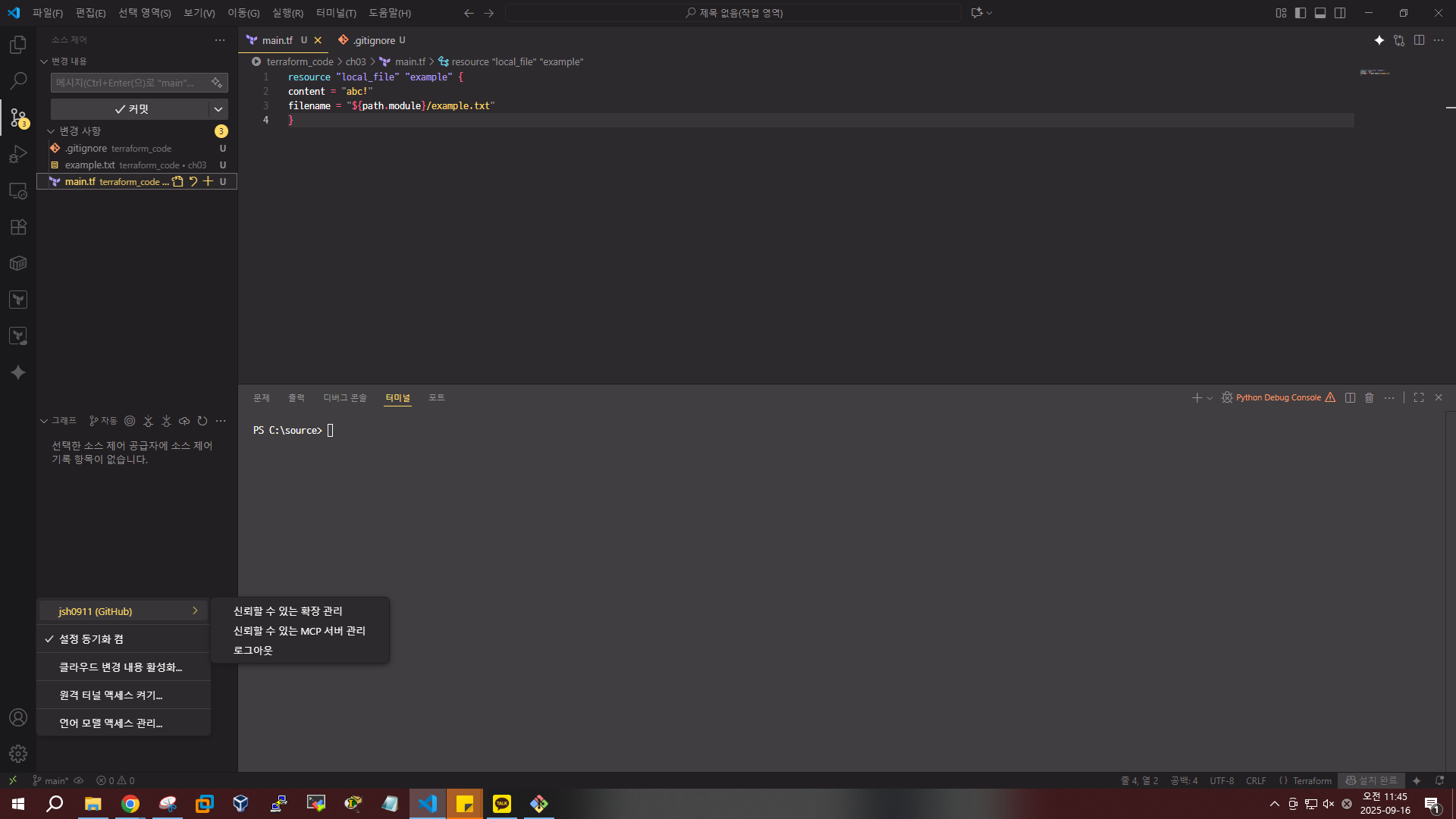Collapse the Changes (변경 사항) section
1456x819 pixels.
click(51, 131)
